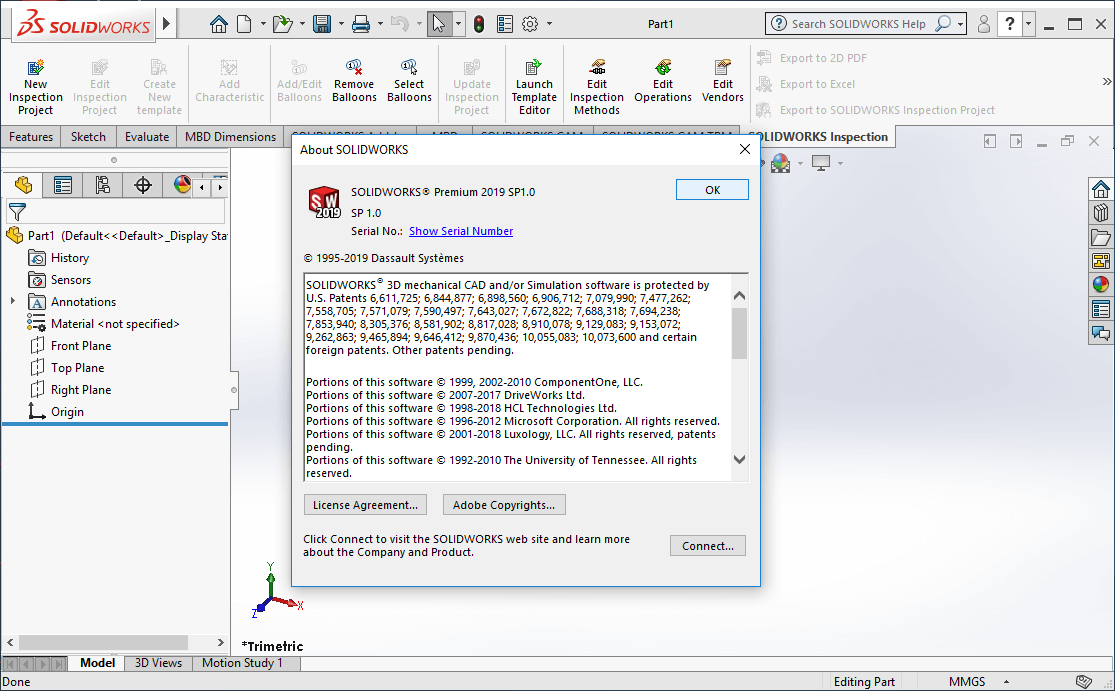Viewport: 1115px width, 691px height.
Task: Activate the Select cursor tool
Action: point(439,24)
